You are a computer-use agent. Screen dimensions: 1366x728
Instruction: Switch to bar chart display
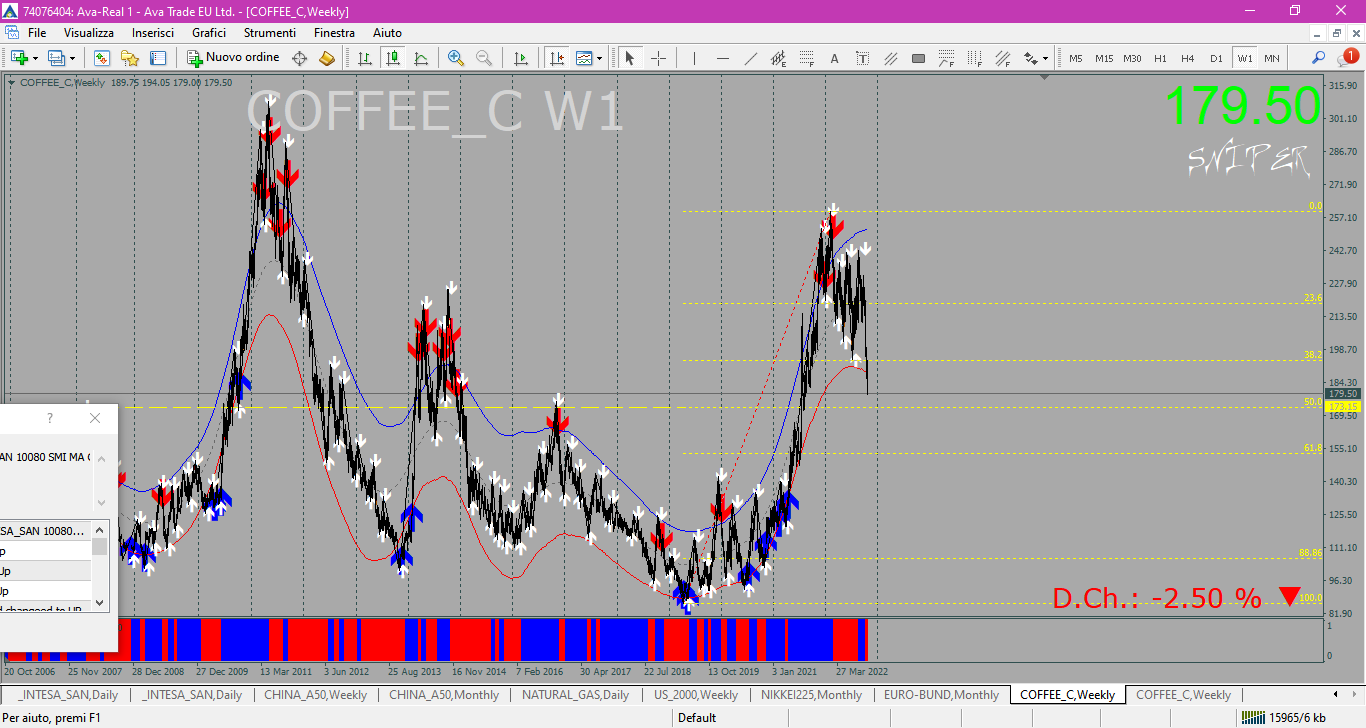pyautogui.click(x=365, y=58)
